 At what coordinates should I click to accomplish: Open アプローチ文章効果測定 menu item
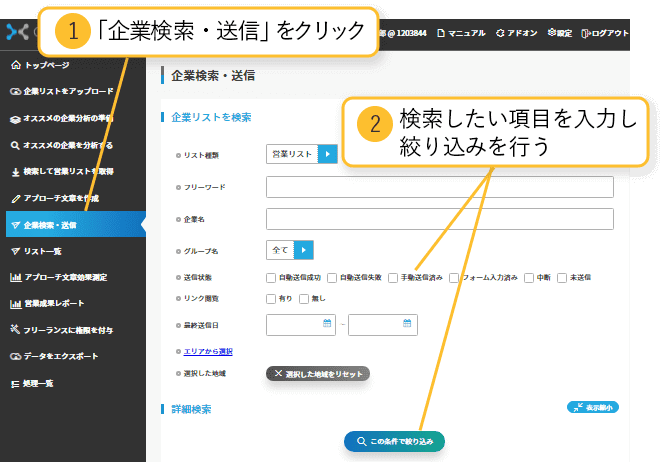tap(66, 278)
